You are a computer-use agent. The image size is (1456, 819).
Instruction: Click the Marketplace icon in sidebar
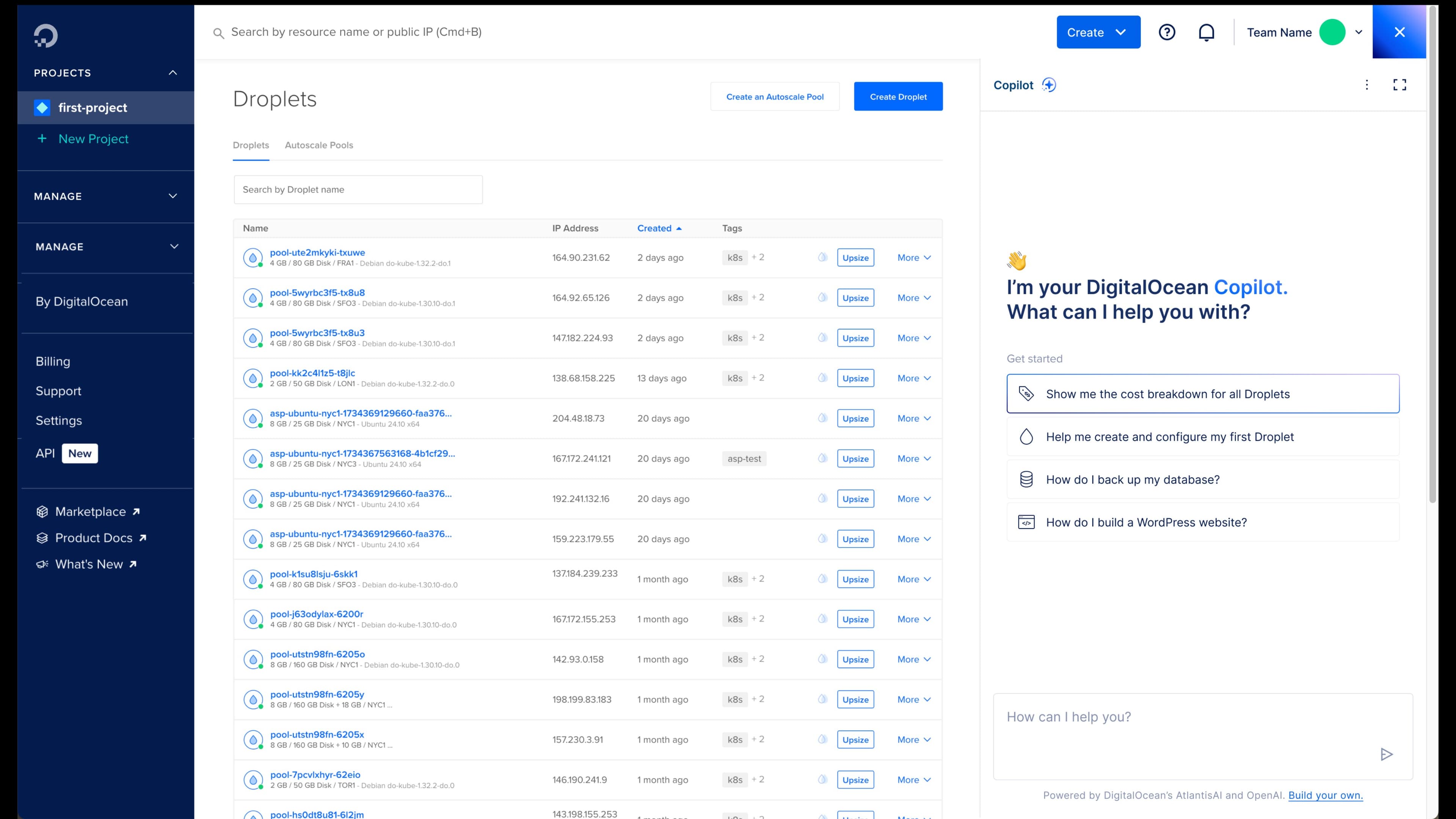click(x=42, y=511)
